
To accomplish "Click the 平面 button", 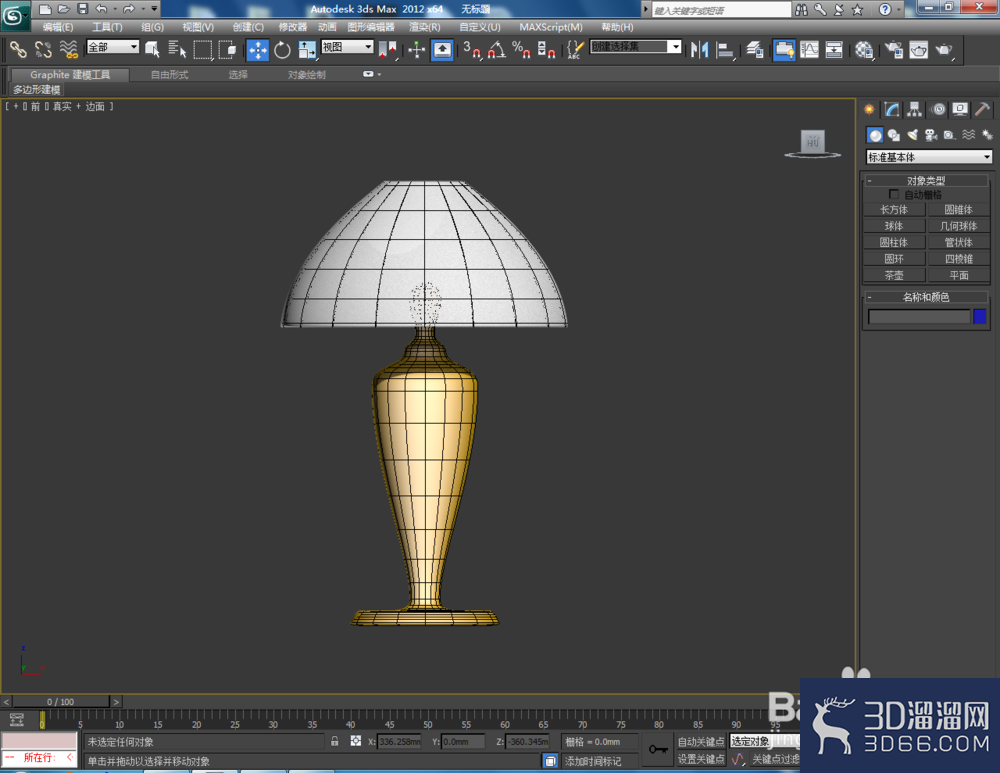I will click(x=959, y=276).
